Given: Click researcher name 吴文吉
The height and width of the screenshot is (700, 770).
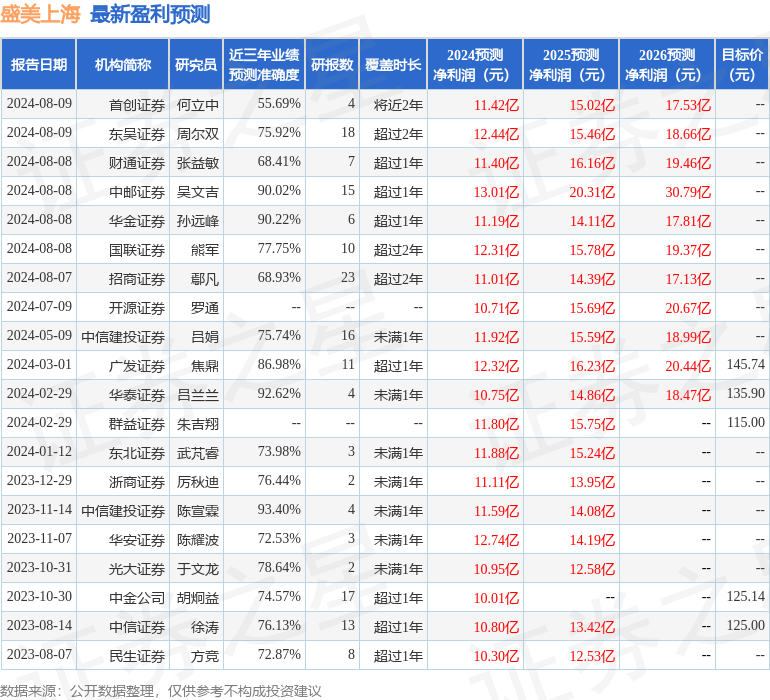Looking at the screenshot, I should click(197, 192).
